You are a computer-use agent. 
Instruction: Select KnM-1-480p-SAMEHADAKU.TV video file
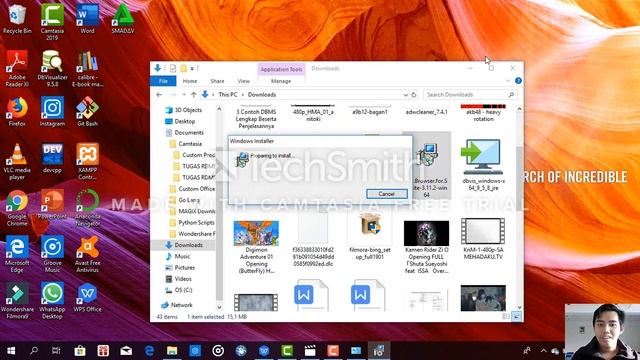coord(483,239)
